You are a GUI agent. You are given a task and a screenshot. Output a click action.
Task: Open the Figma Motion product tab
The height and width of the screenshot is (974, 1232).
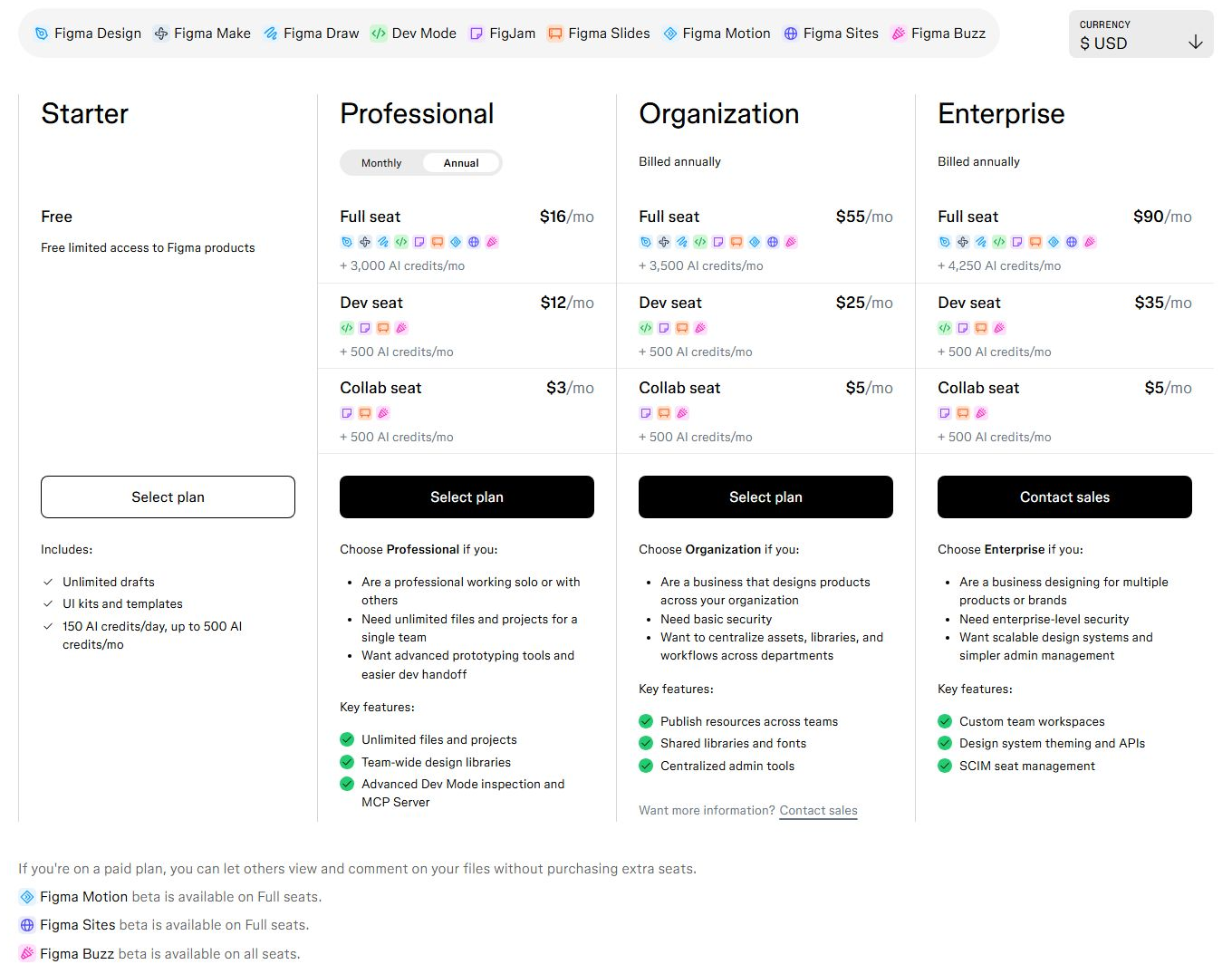click(717, 34)
